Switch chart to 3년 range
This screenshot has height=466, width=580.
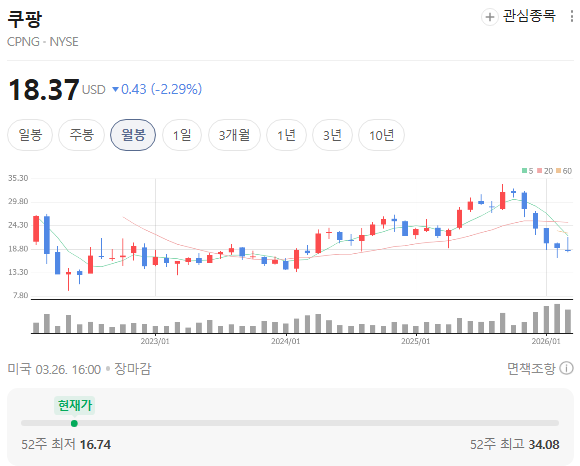pos(332,135)
